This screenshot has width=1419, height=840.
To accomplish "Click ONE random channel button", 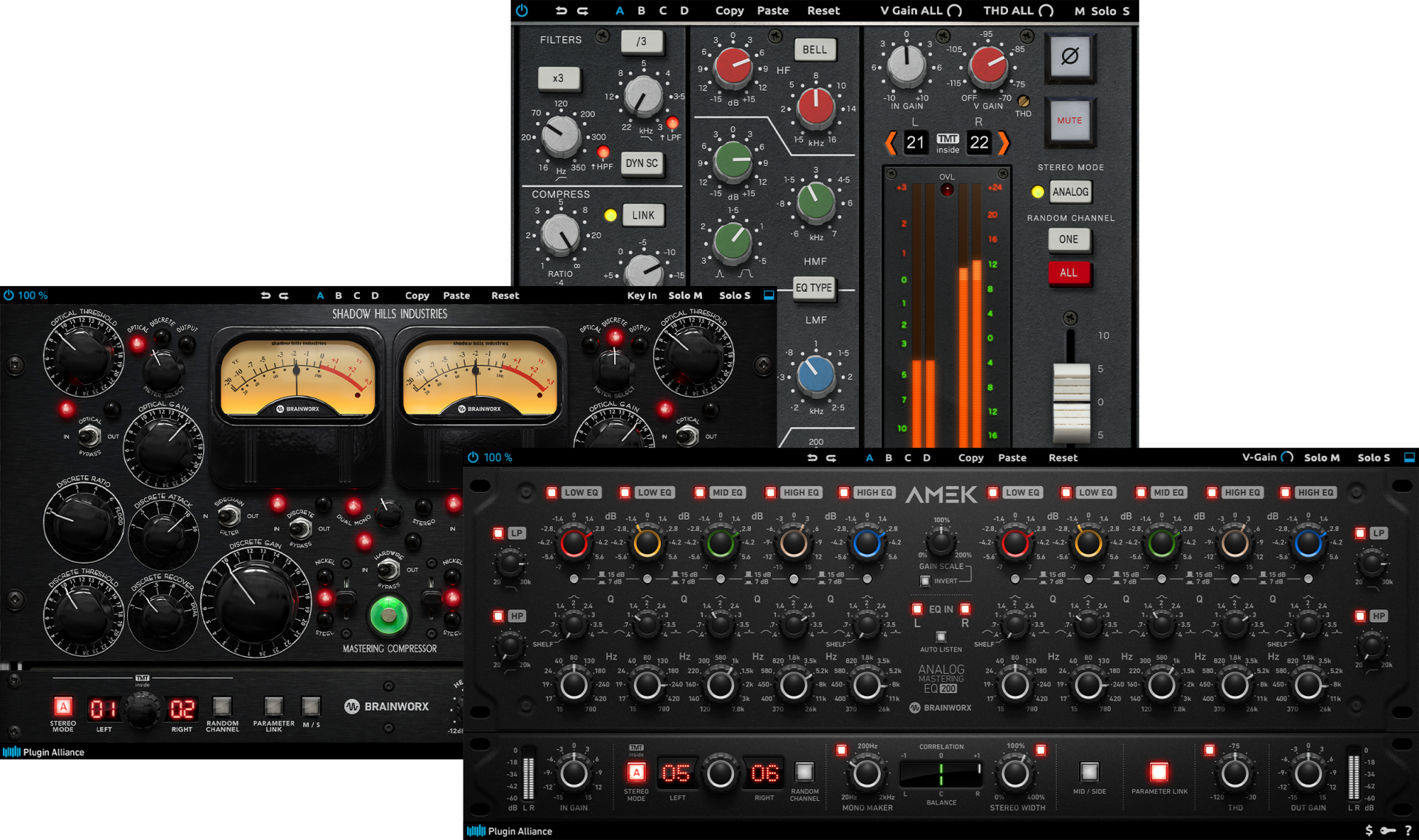I will [1069, 239].
